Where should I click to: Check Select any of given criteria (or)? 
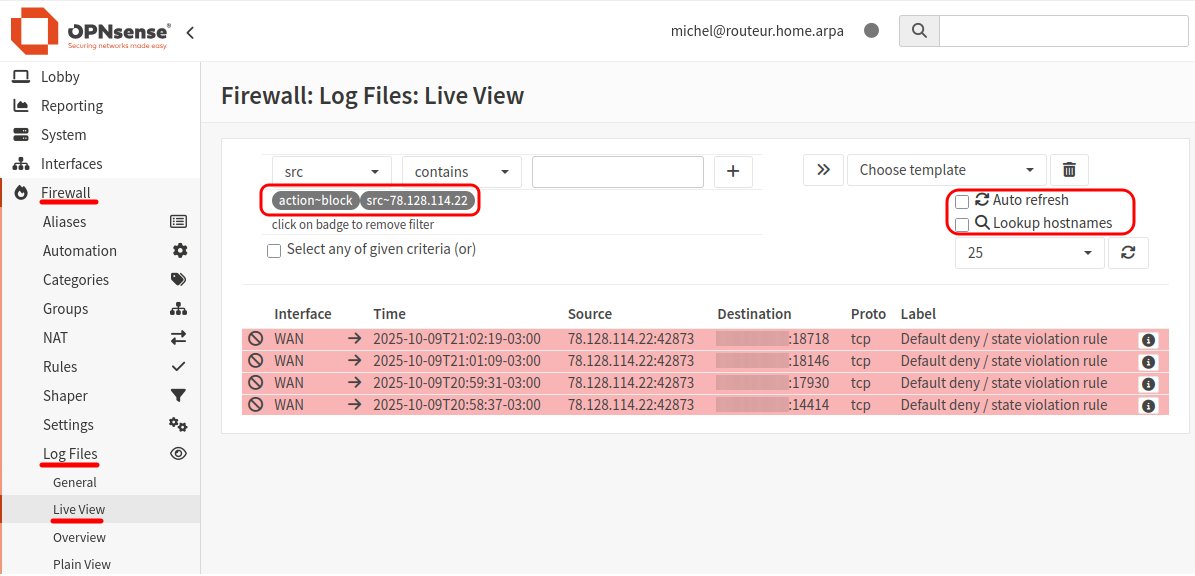point(274,250)
